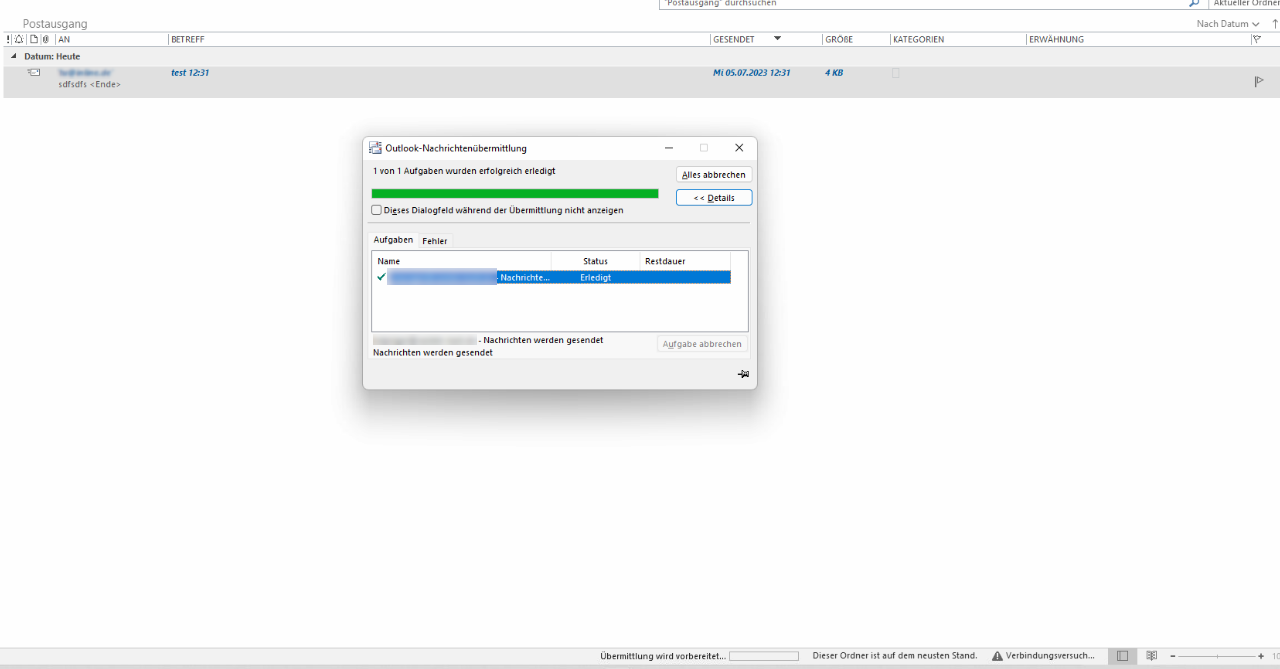This screenshot has width=1280, height=669.
Task: Zoom out with the minus icon
Action: pyautogui.click(x=1173, y=656)
